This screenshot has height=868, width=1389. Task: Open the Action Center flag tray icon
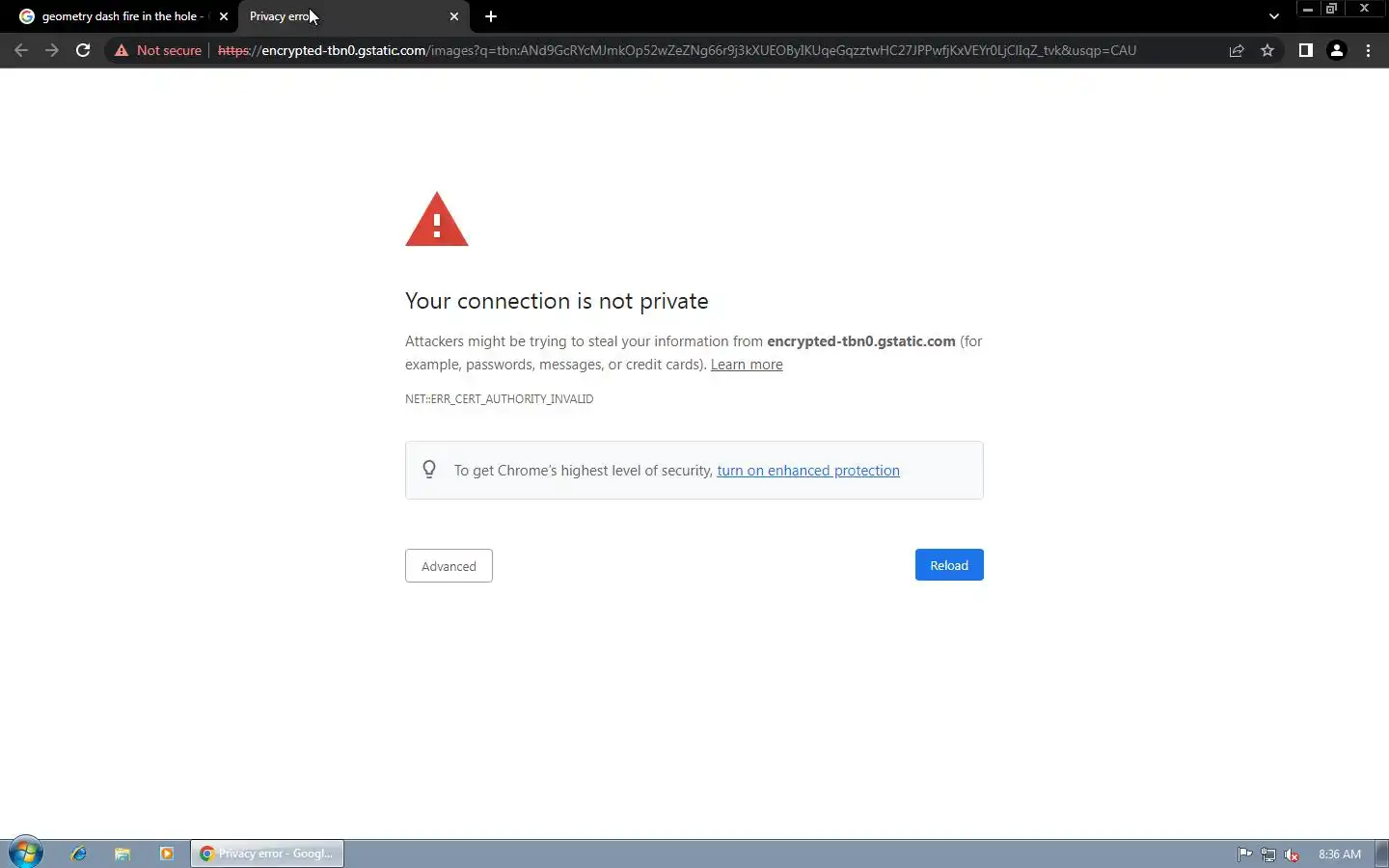point(1244,854)
